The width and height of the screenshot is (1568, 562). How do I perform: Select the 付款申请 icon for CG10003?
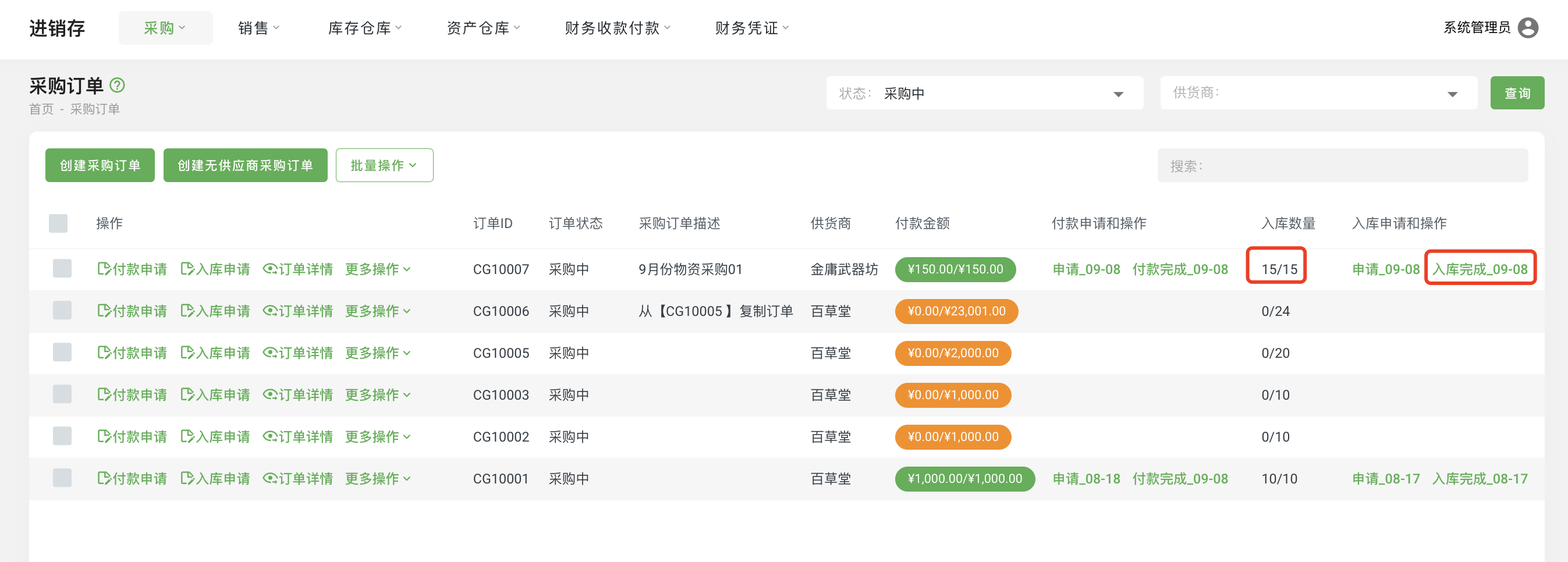tap(104, 394)
